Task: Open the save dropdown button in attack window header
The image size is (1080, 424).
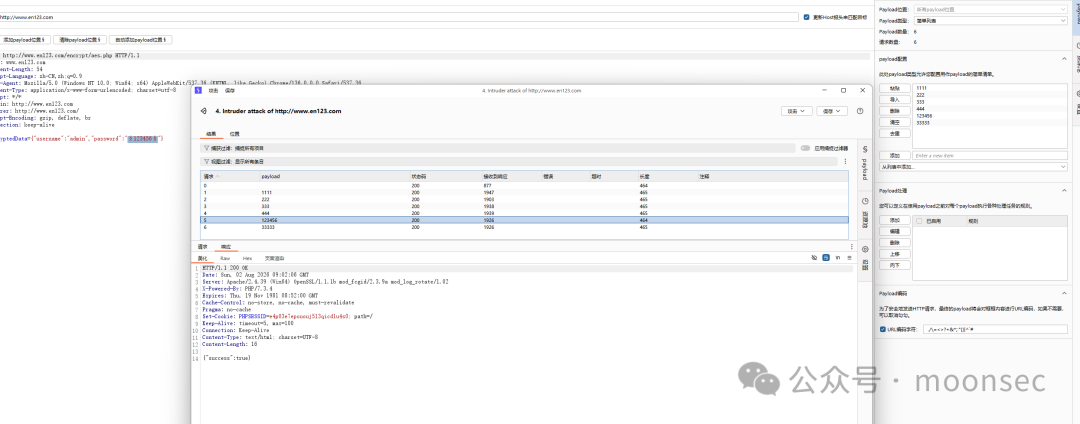Action: [x=832, y=111]
